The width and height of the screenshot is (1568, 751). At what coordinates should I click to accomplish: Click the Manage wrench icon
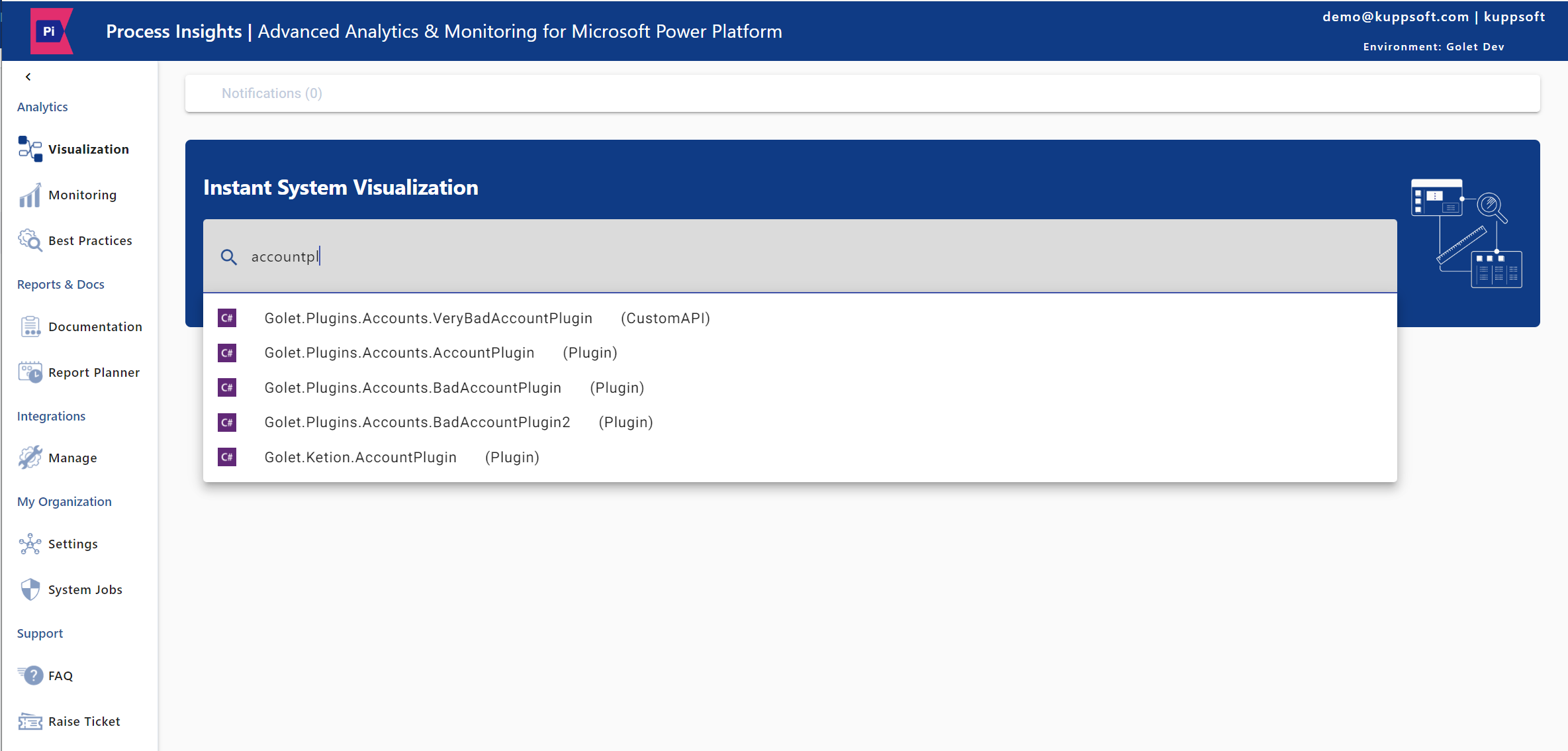click(x=30, y=458)
